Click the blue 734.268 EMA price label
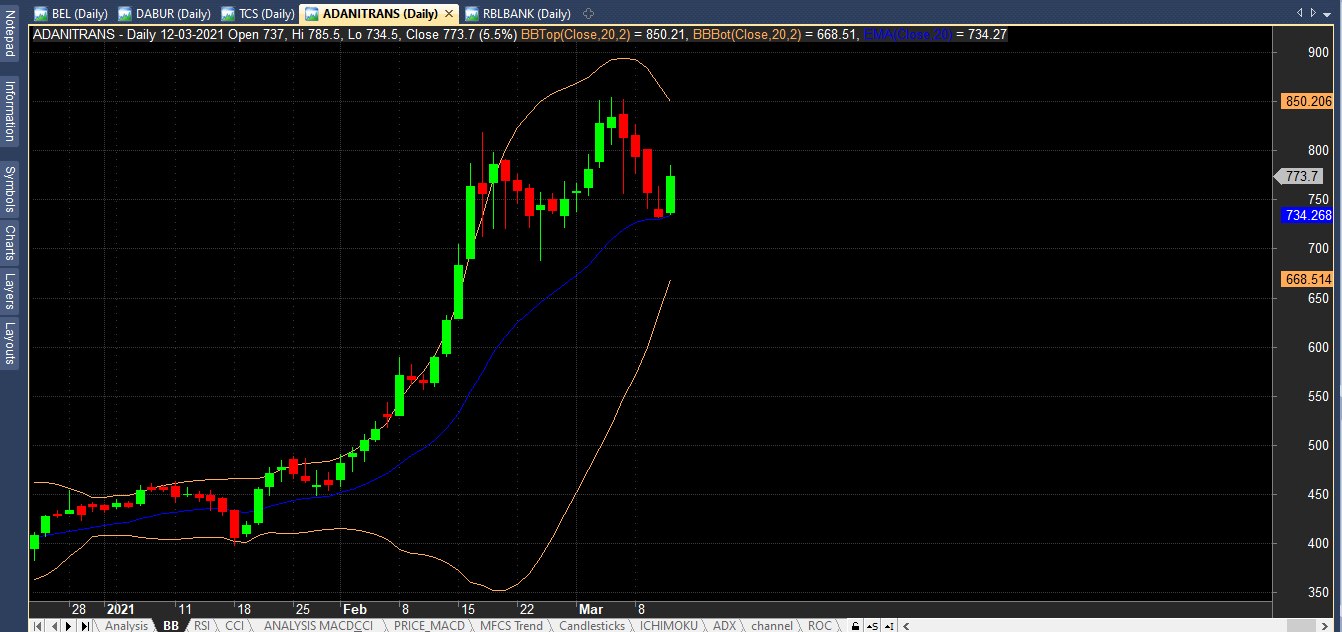 coord(1307,215)
